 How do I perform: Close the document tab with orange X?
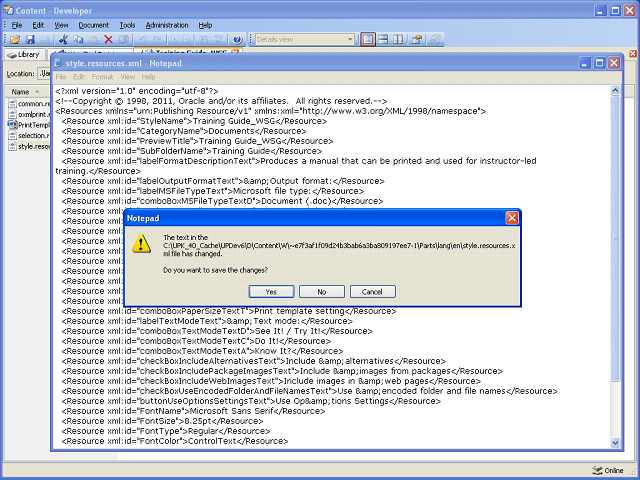tap(235, 51)
